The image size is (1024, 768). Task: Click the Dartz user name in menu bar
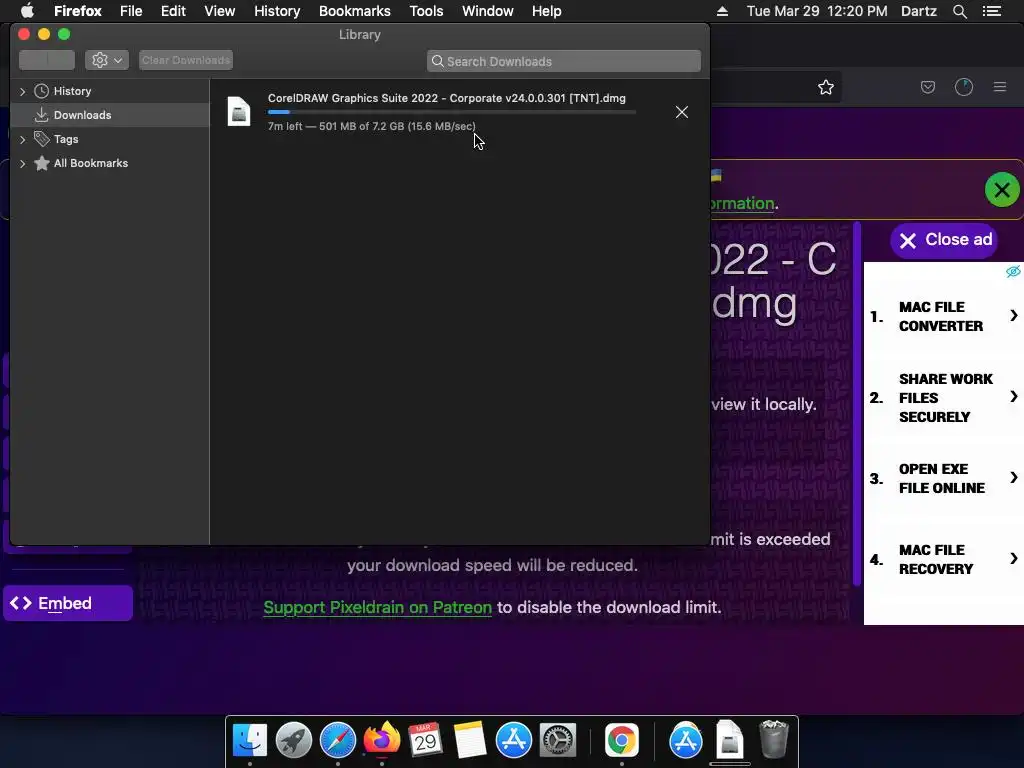[919, 11]
